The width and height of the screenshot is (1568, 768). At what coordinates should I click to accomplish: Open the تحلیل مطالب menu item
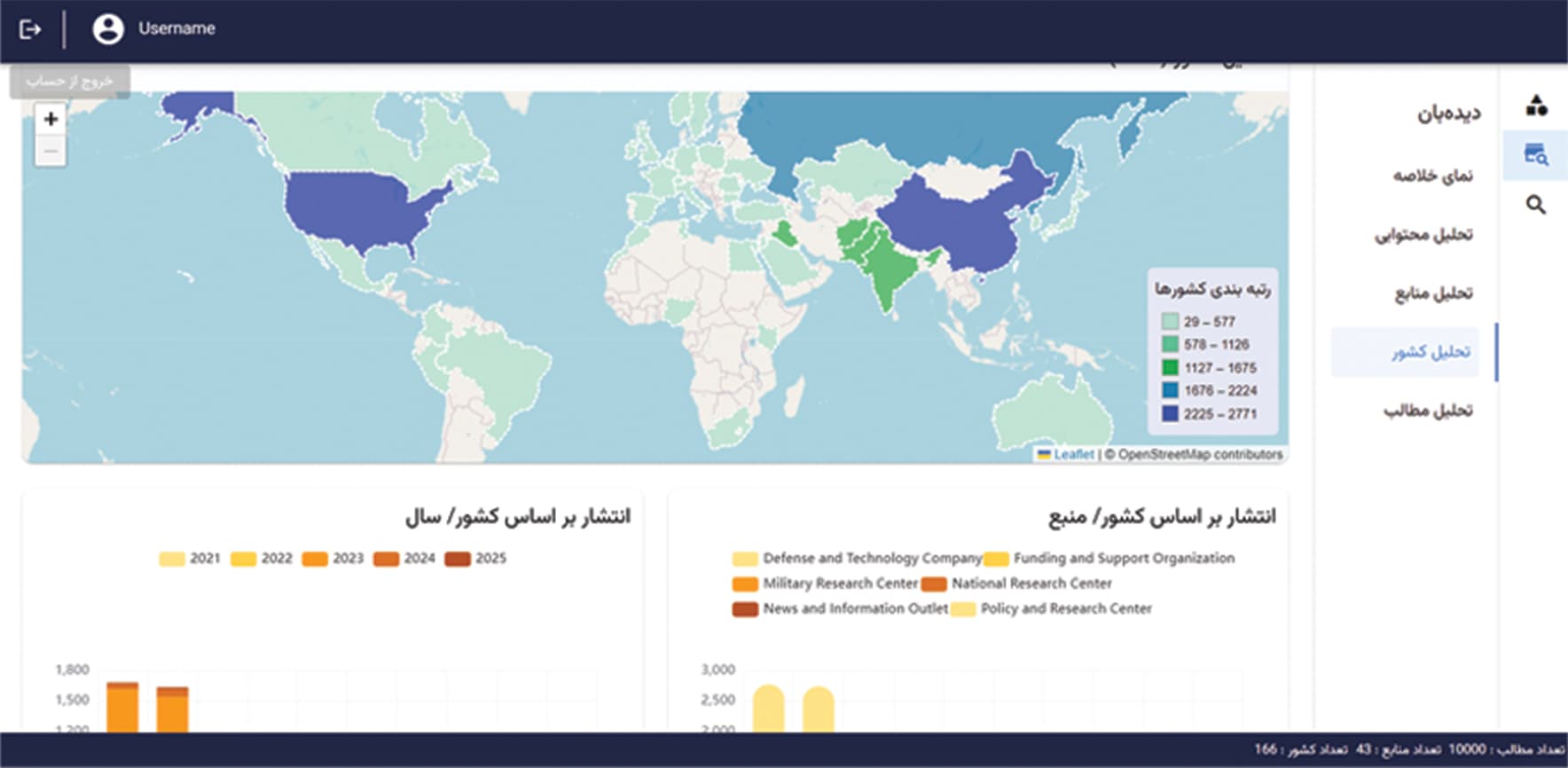1428,410
